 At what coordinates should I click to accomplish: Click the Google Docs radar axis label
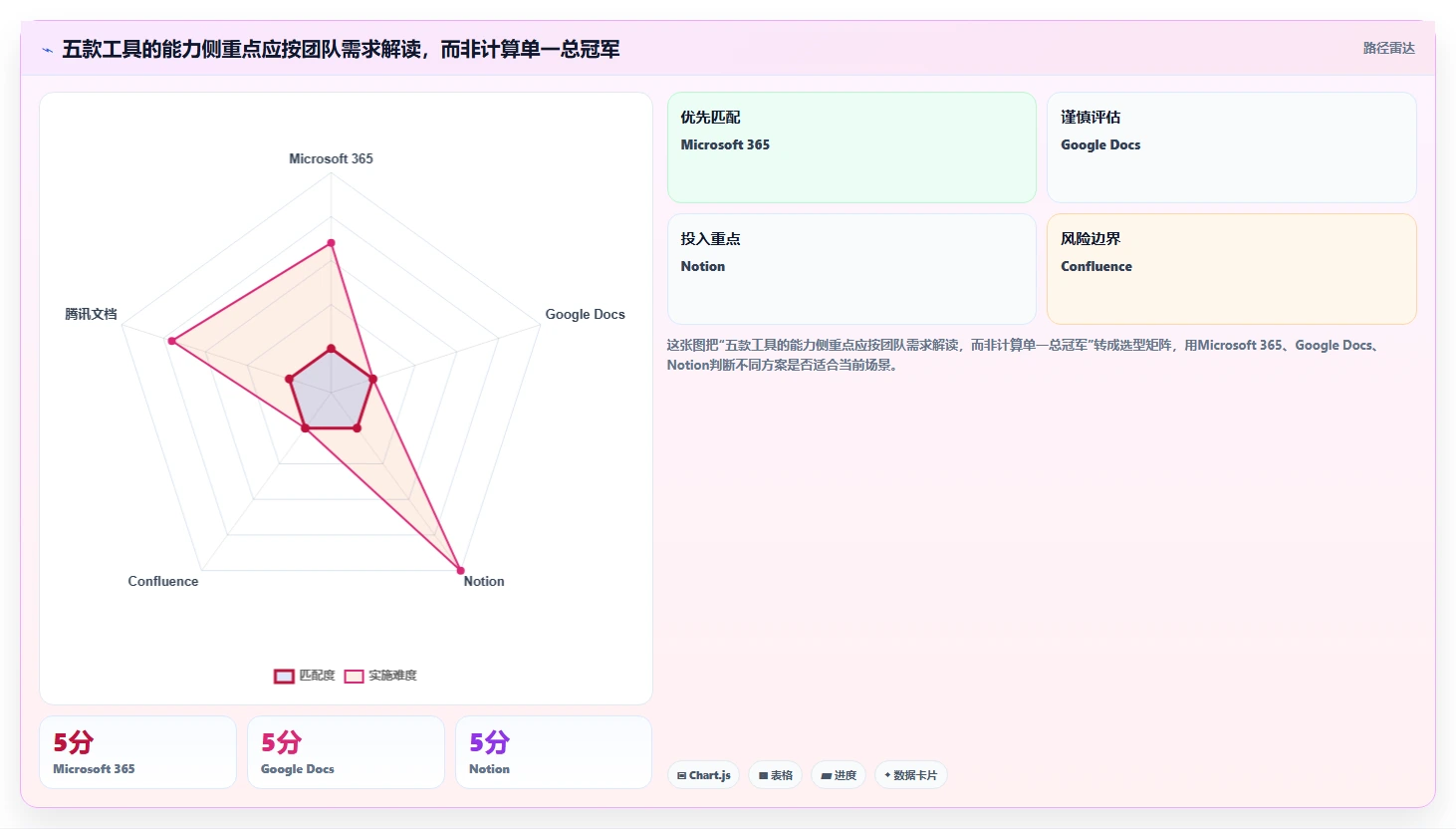click(585, 314)
